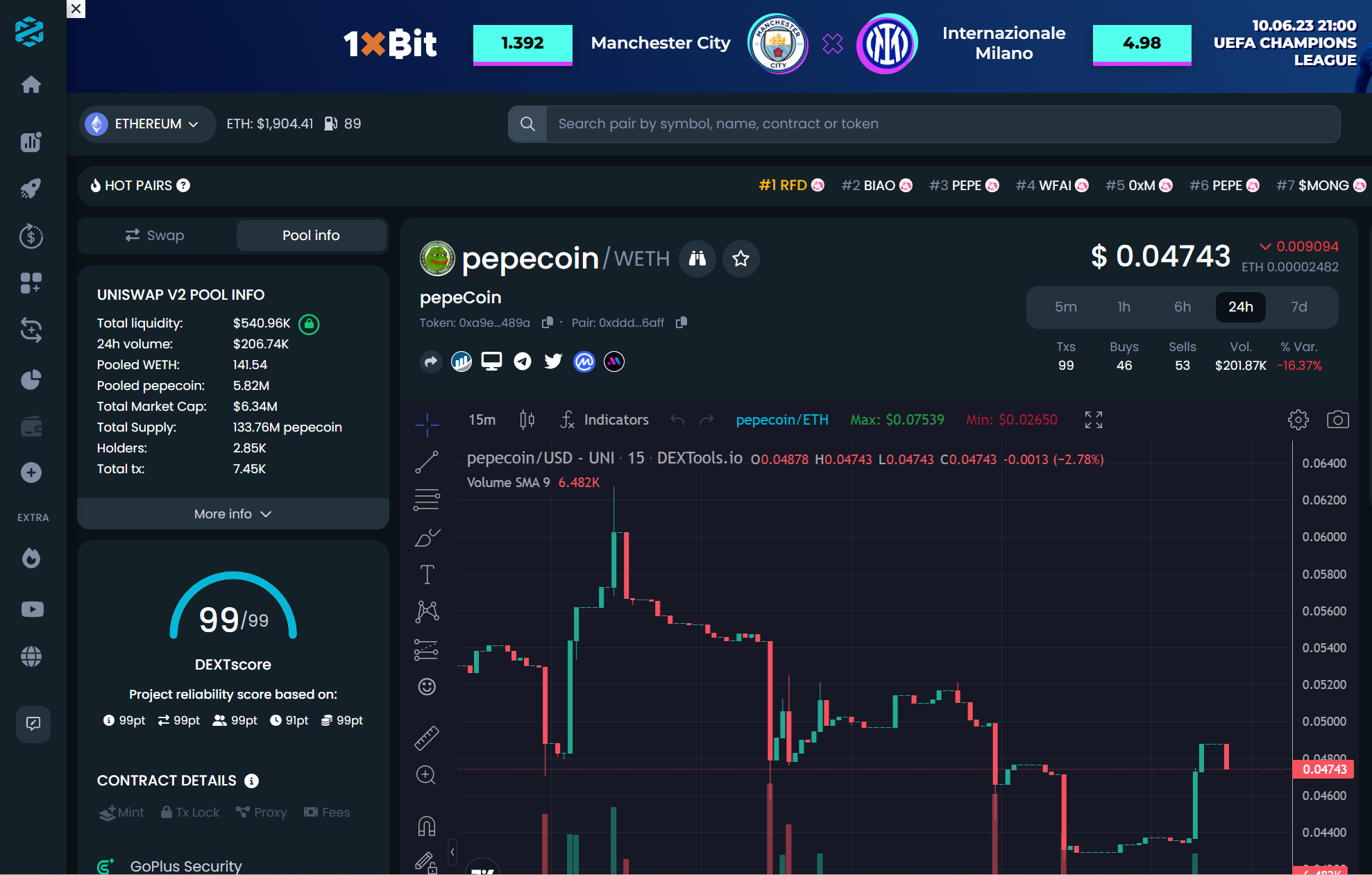1372x875 pixels.
Task: Open the YouTube play icon in sidebar
Action: click(x=32, y=609)
